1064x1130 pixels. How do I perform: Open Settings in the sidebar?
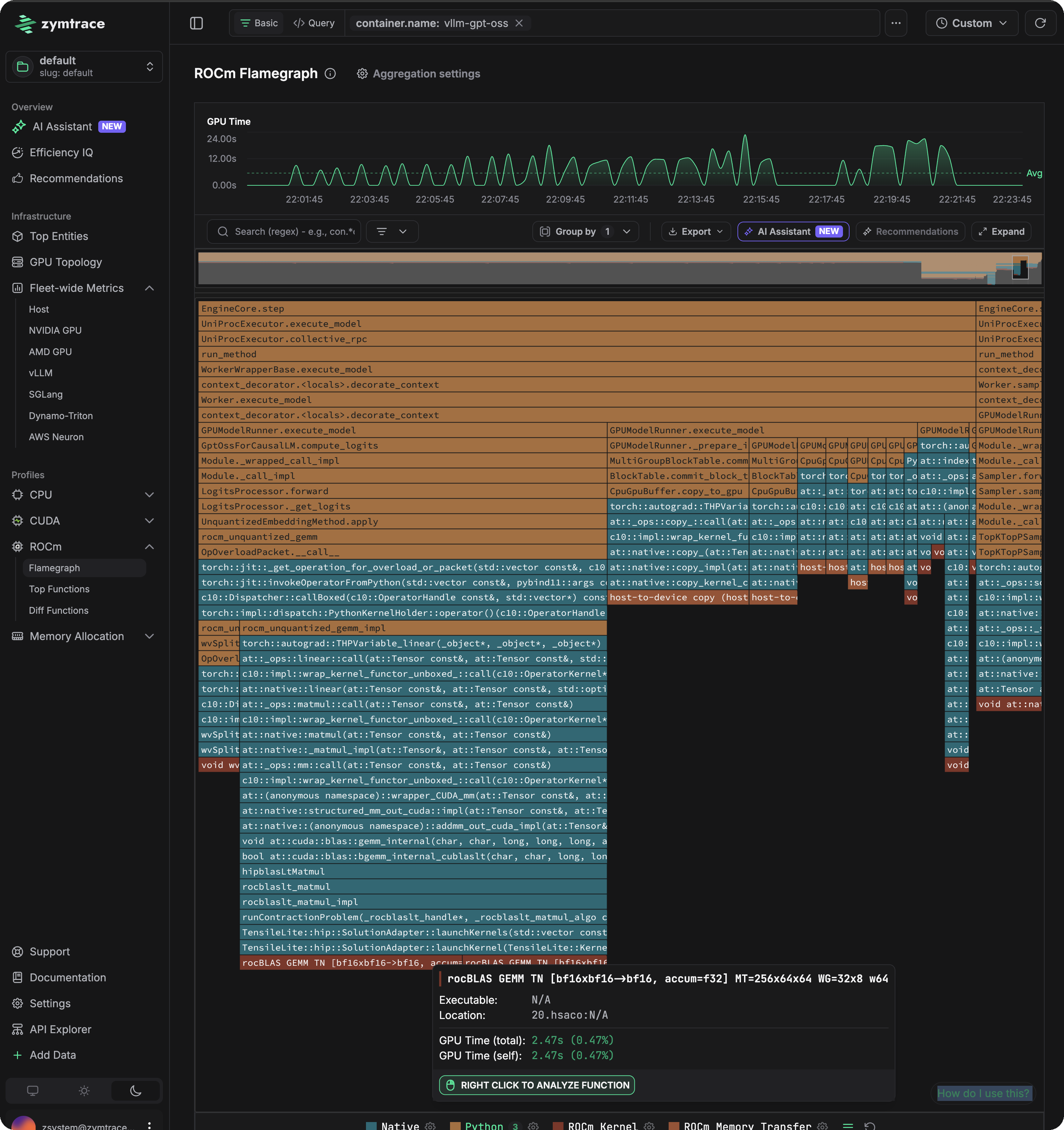[42, 1003]
